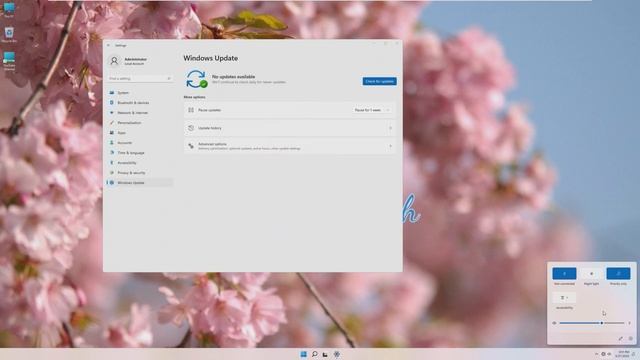The width and height of the screenshot is (640, 360).
Task: Open the Administrator account profile
Action: 128,61
